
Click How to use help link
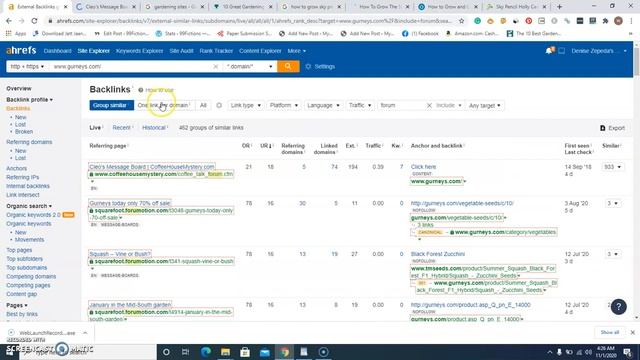coord(159,90)
